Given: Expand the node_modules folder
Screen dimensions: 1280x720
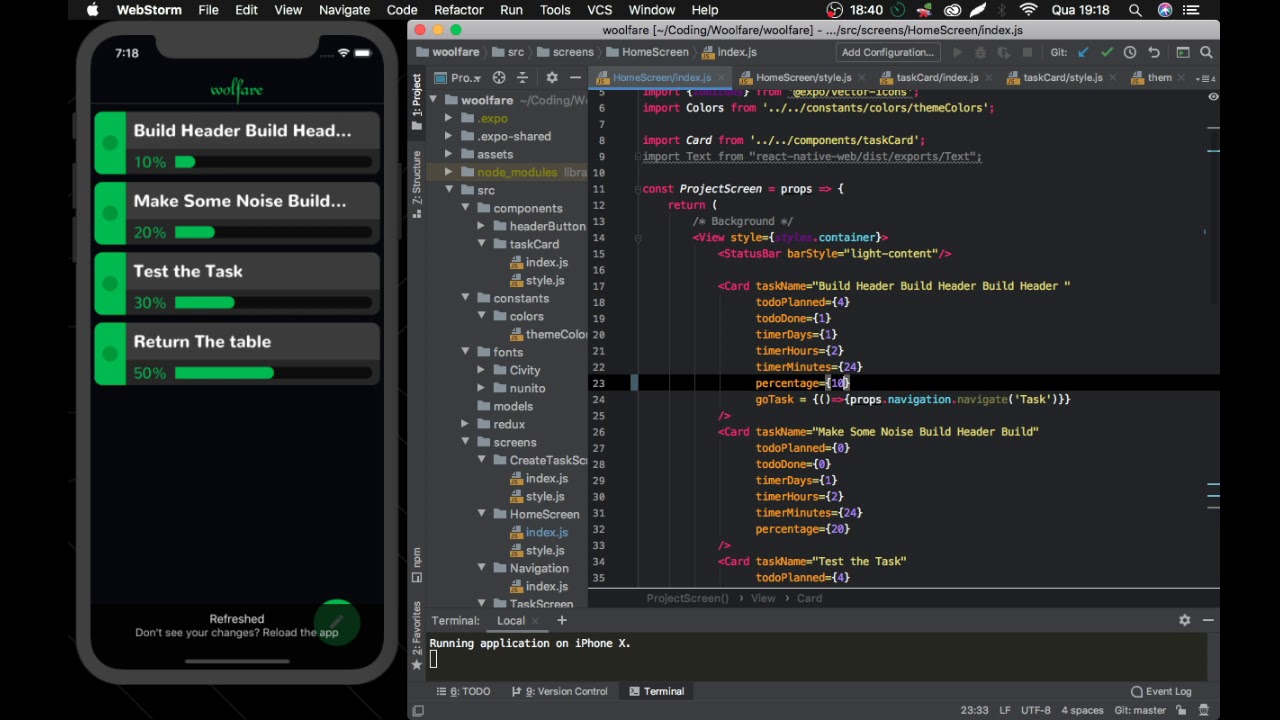Looking at the screenshot, I should (x=449, y=172).
